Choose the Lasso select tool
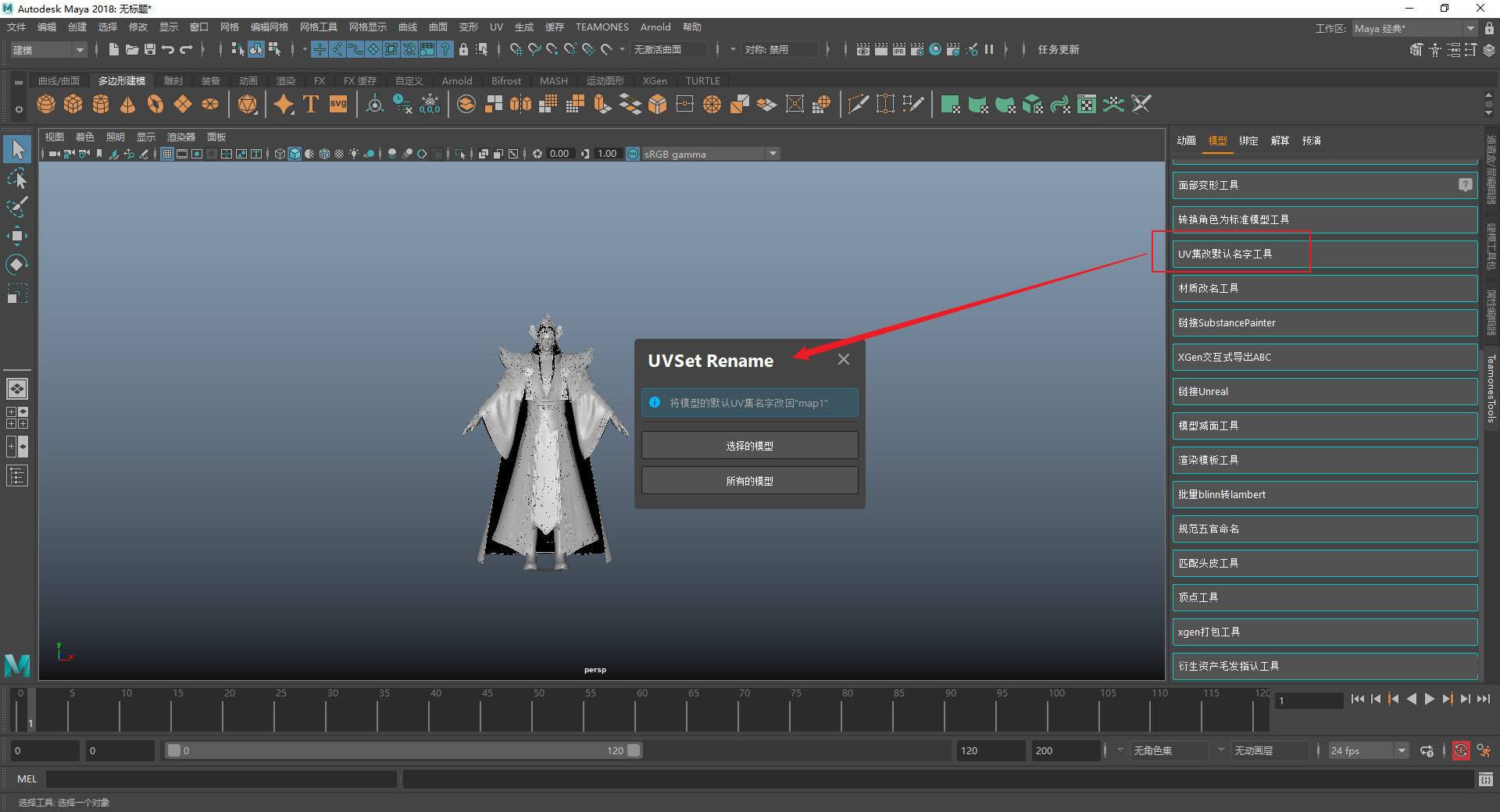 point(17,179)
